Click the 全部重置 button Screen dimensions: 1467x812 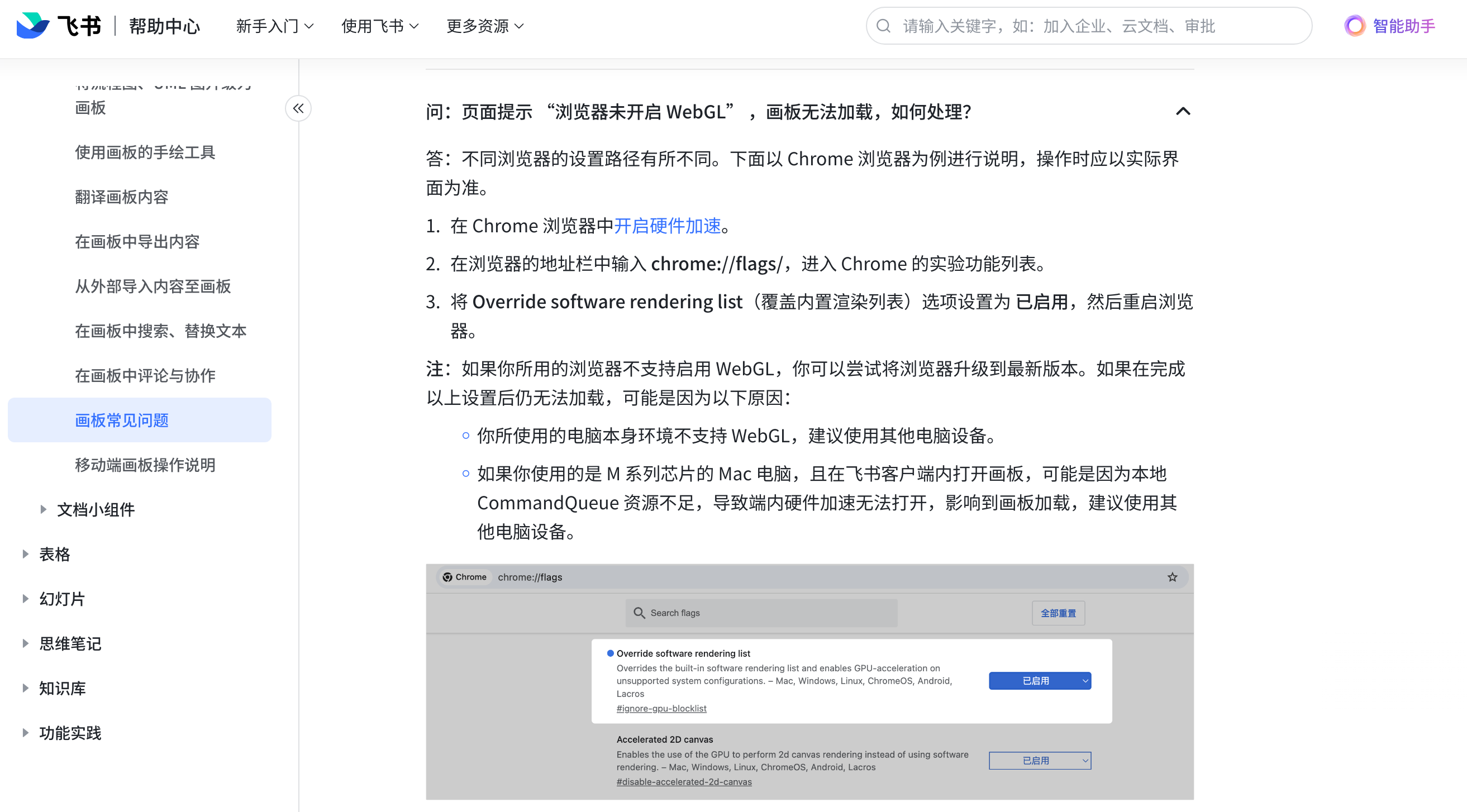(x=1058, y=613)
